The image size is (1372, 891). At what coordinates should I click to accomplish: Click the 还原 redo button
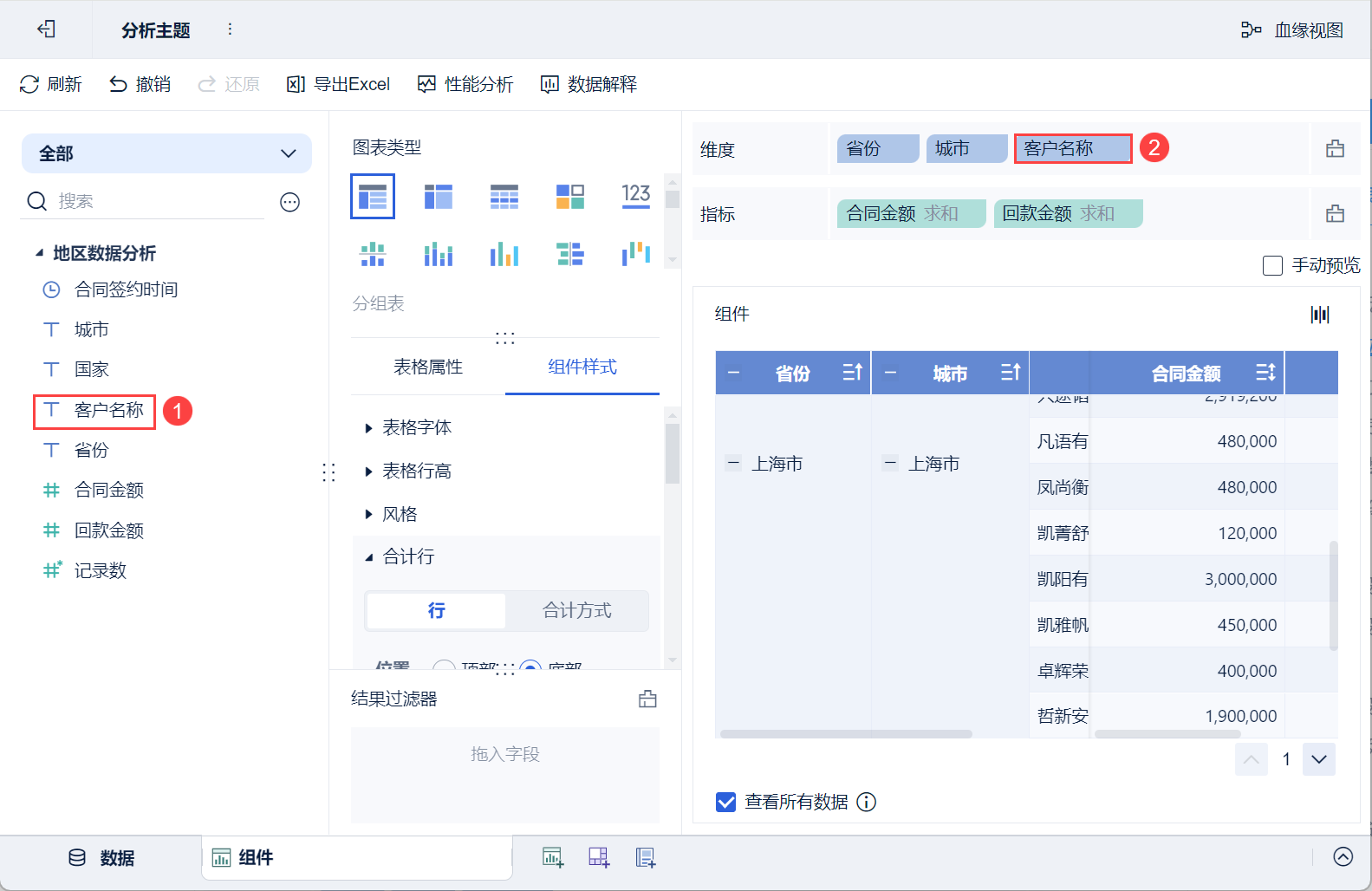tap(229, 84)
